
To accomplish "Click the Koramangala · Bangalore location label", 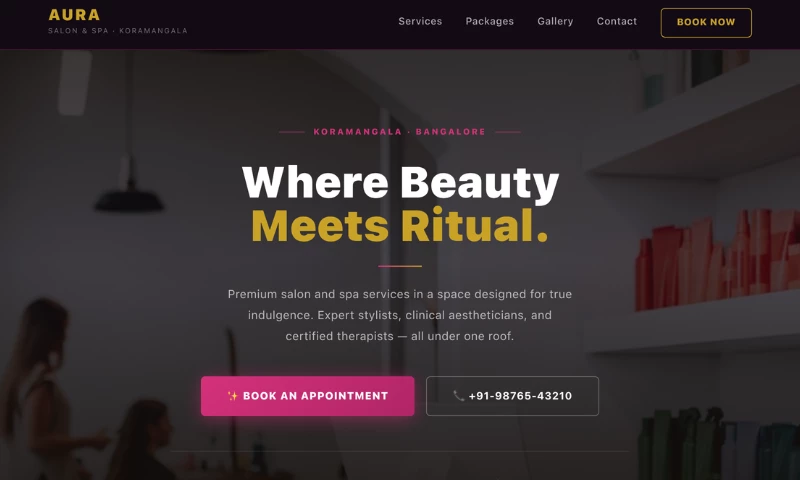I will coord(399,132).
